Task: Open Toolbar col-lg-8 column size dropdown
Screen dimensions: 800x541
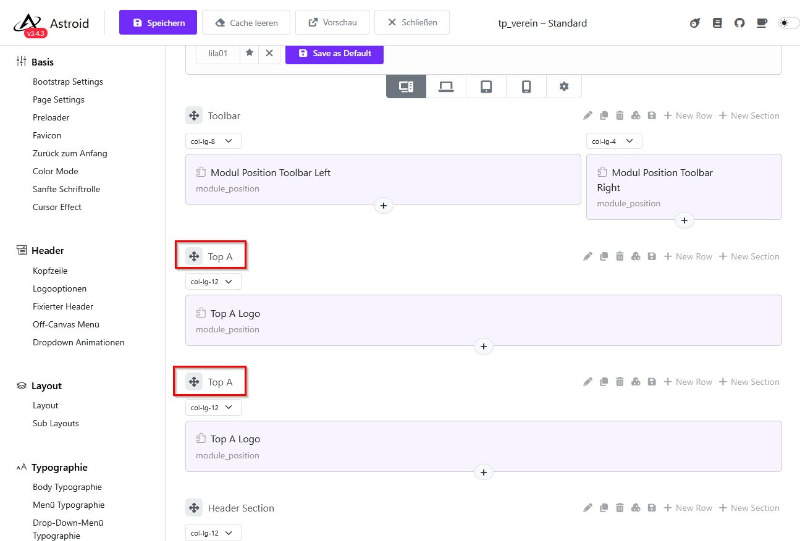Action: [x=213, y=141]
